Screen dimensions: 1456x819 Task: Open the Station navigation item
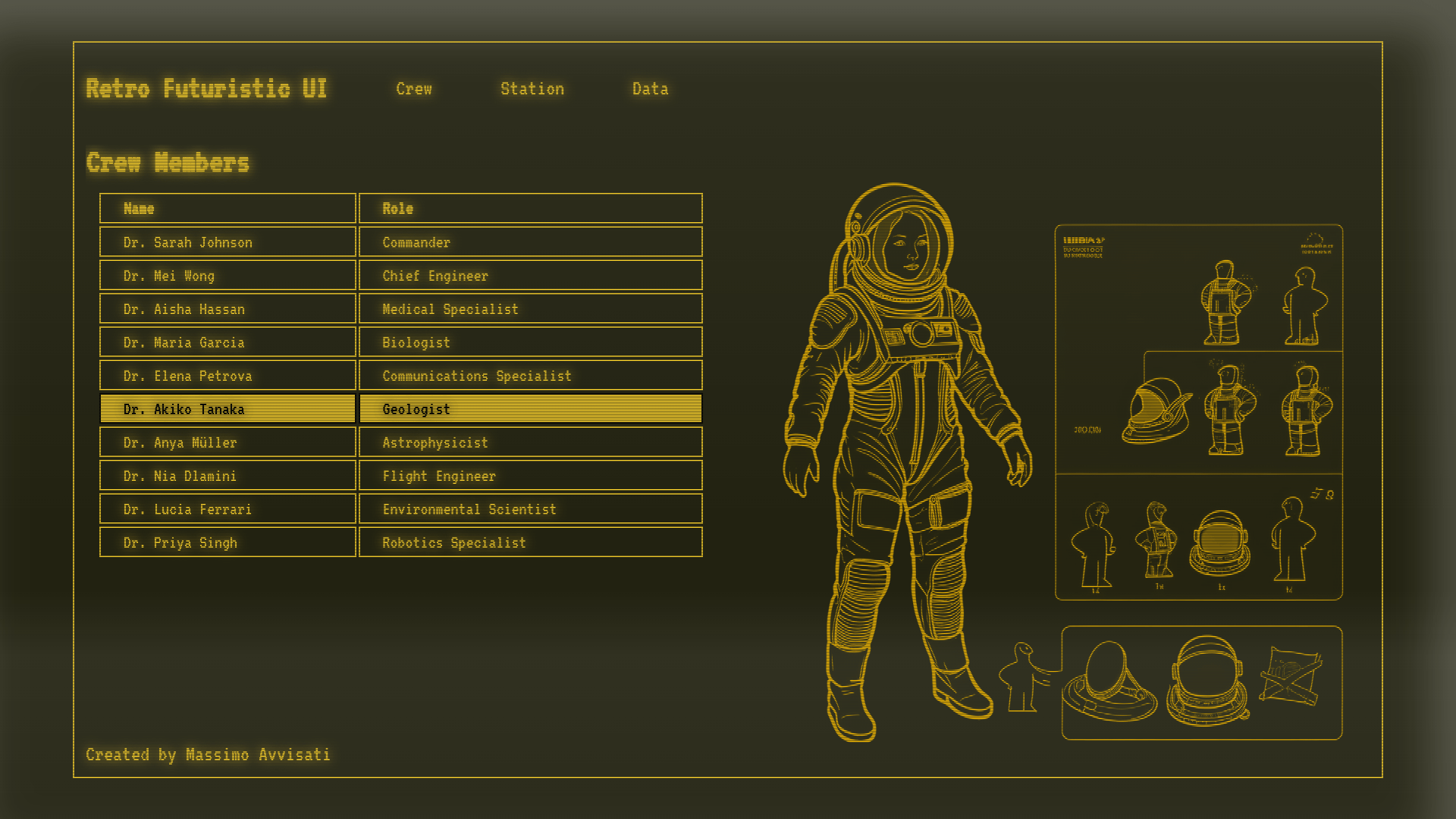tap(532, 89)
